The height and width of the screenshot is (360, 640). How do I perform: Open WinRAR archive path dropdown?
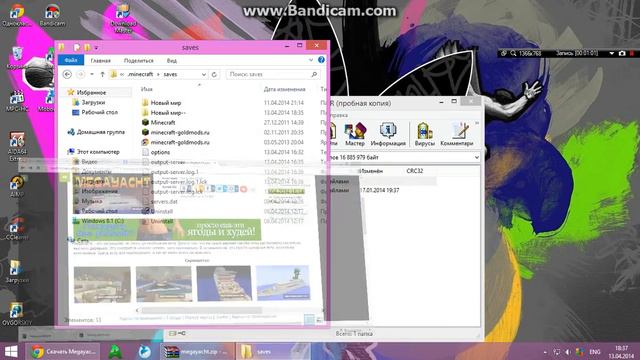[476, 157]
